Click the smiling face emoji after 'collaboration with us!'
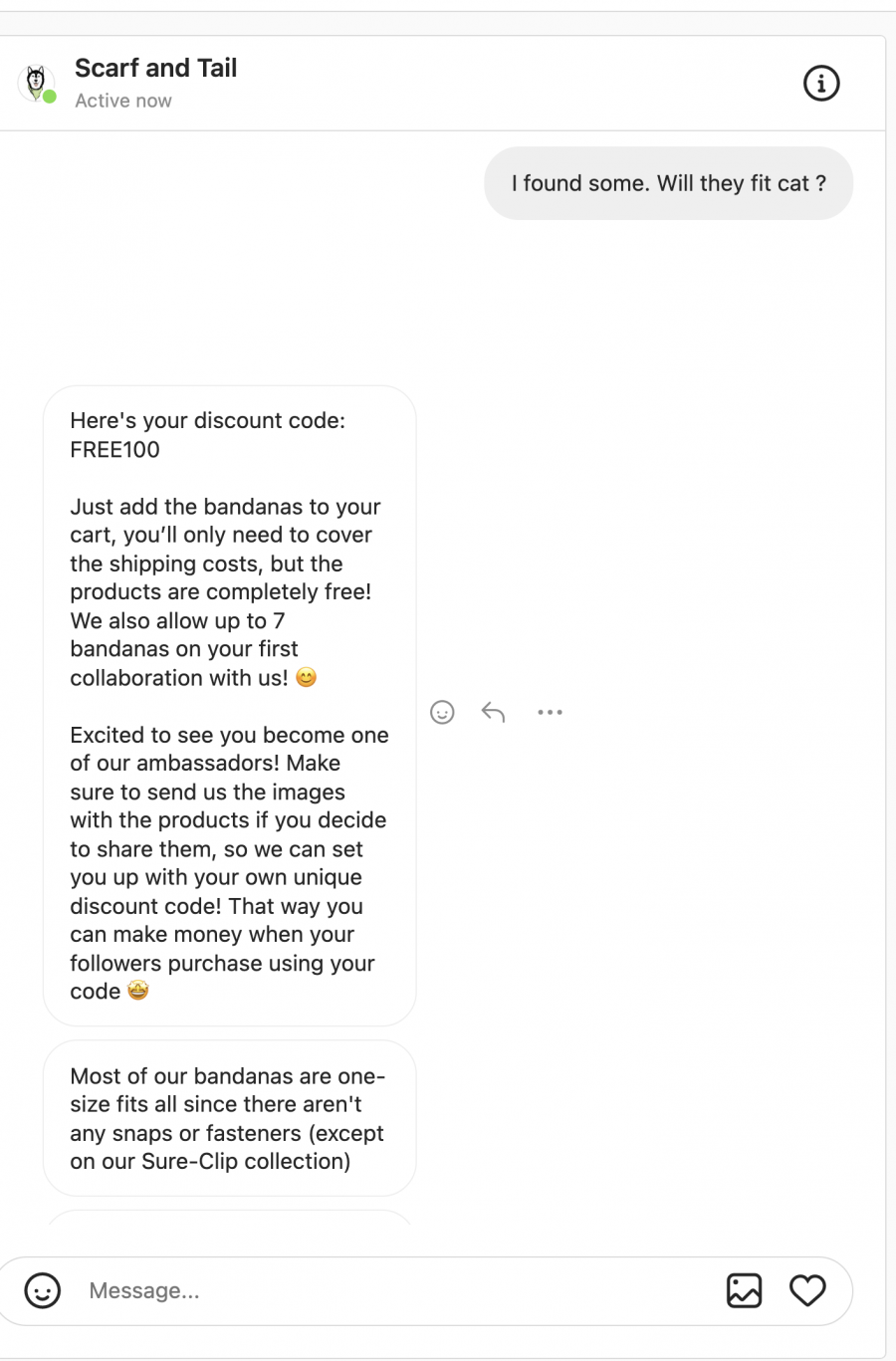The height and width of the screenshot is (1361, 896). point(307,678)
